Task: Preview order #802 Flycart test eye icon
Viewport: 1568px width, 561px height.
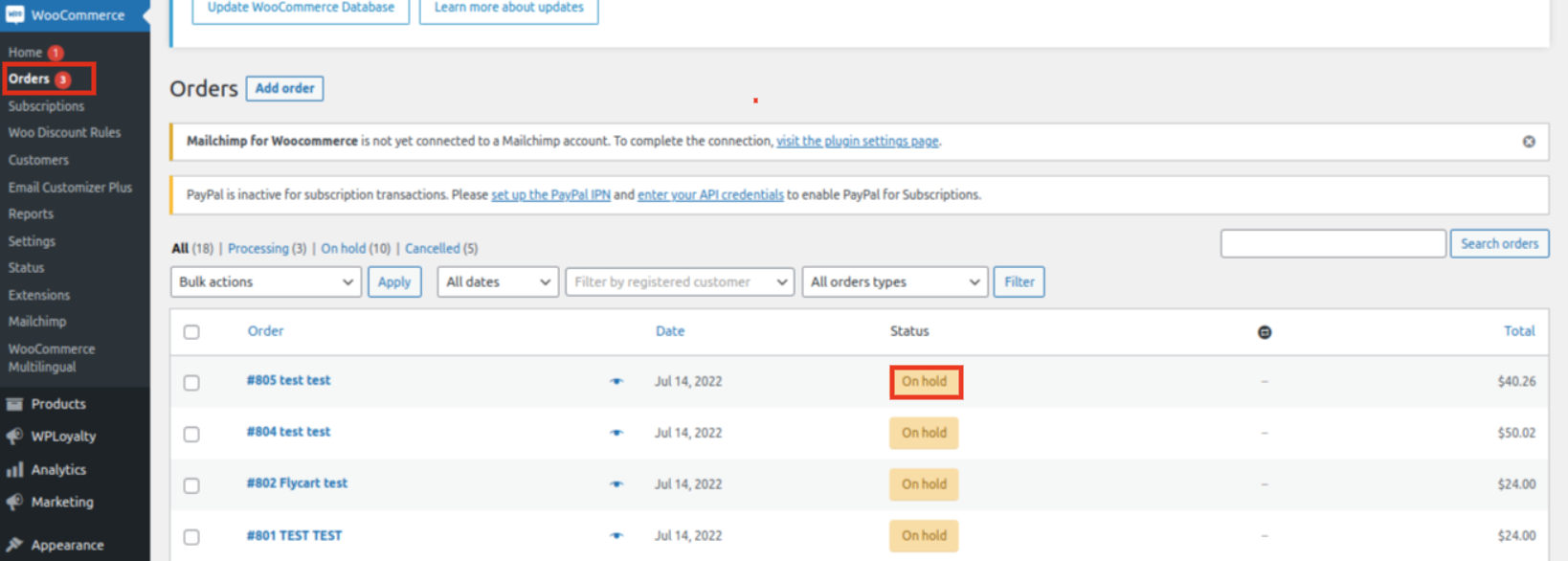Action: pos(616,484)
